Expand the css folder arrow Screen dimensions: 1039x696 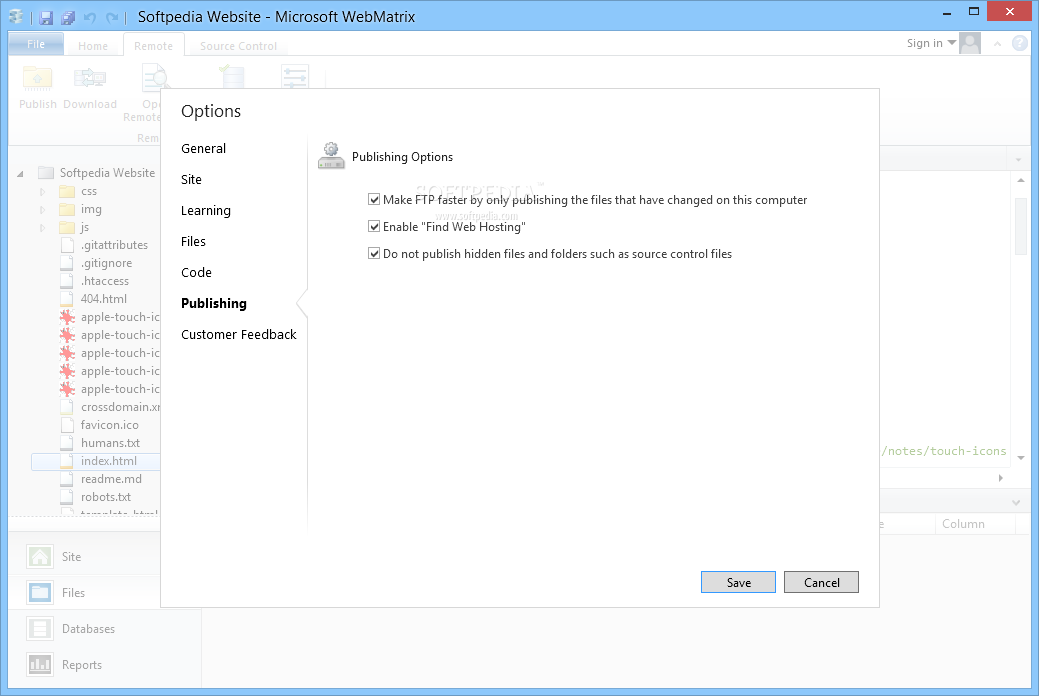(x=42, y=192)
